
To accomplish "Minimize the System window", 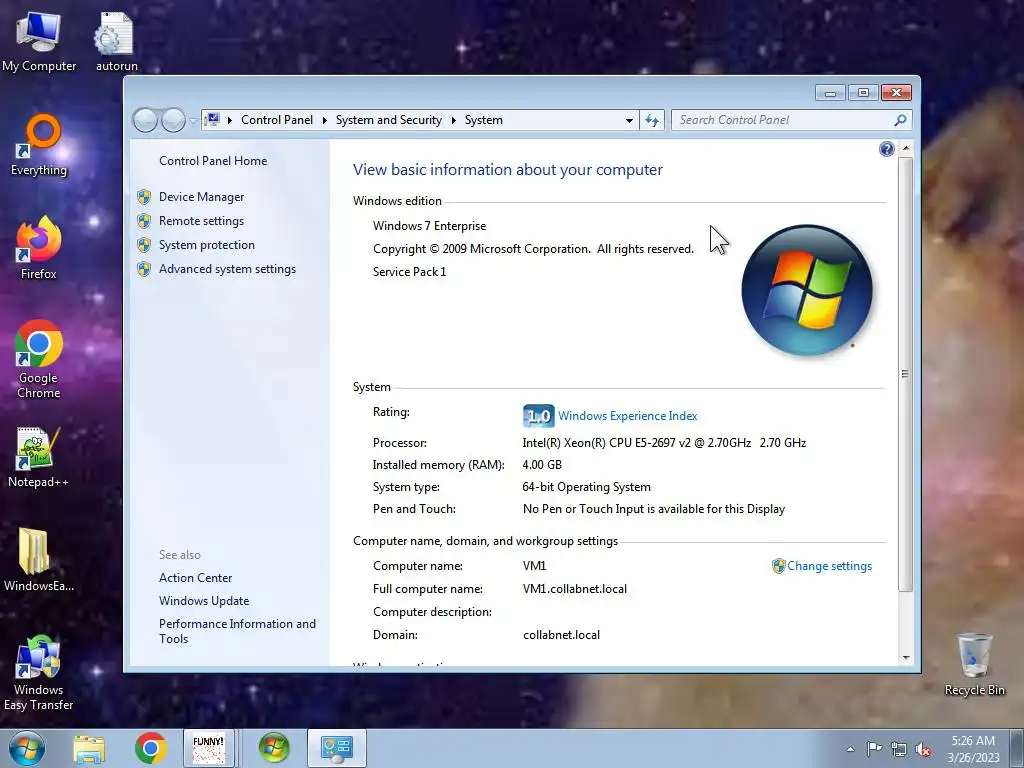I will (830, 93).
